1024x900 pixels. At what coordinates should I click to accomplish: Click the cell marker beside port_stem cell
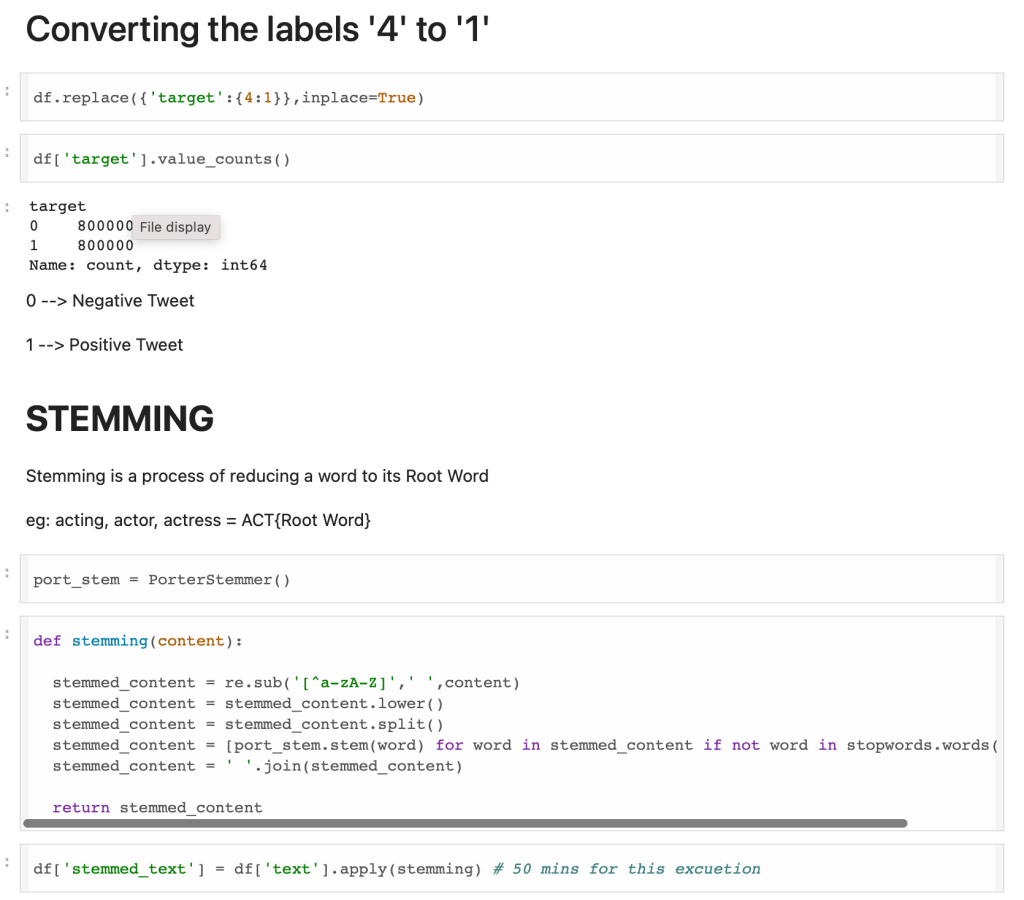(x=7, y=574)
